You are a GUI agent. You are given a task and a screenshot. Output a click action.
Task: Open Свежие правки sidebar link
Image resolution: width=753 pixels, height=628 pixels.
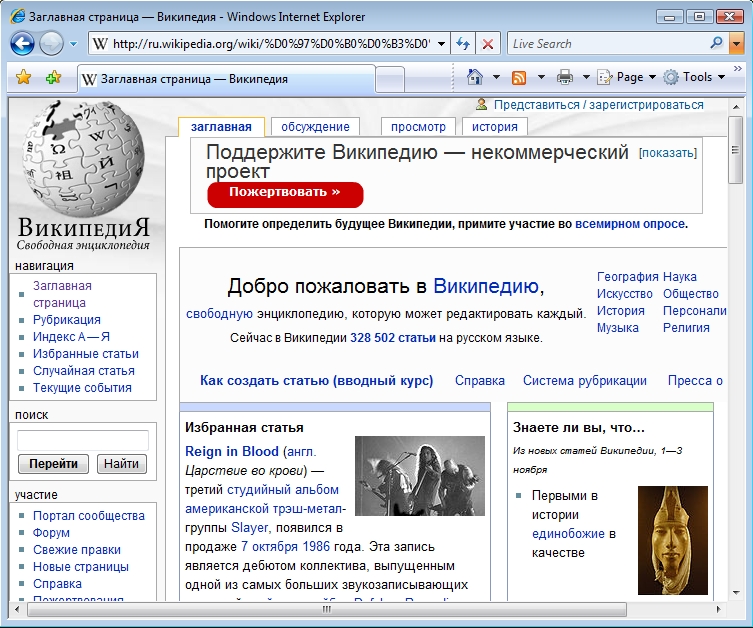click(x=77, y=550)
